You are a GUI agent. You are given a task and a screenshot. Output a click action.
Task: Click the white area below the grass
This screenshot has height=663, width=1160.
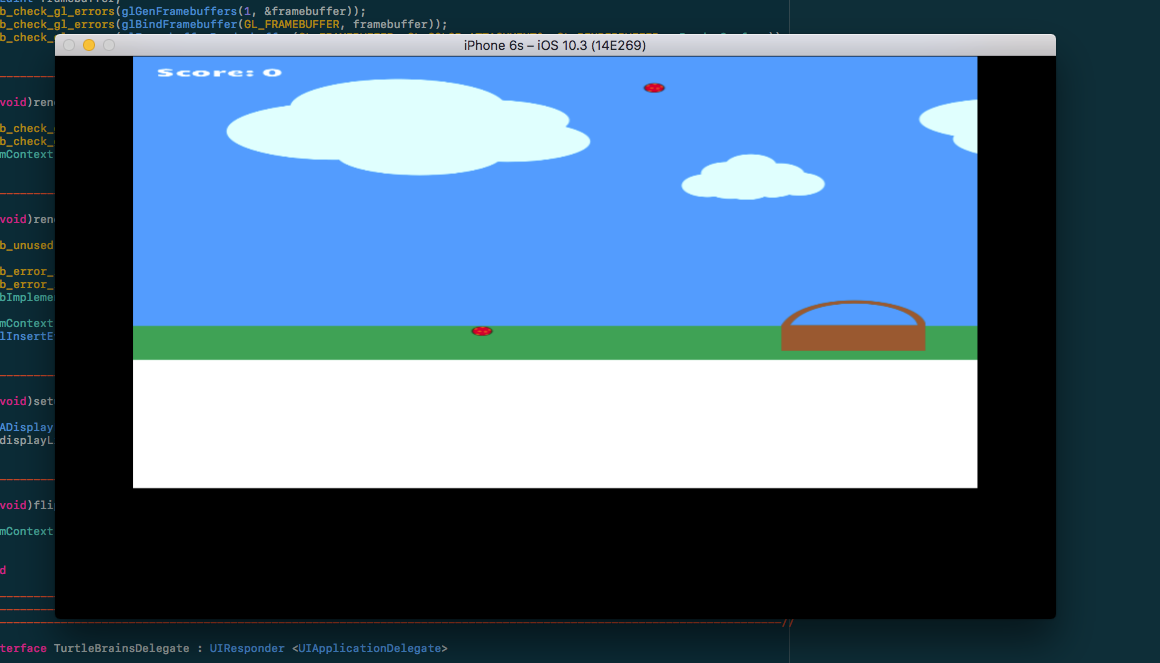pos(555,424)
